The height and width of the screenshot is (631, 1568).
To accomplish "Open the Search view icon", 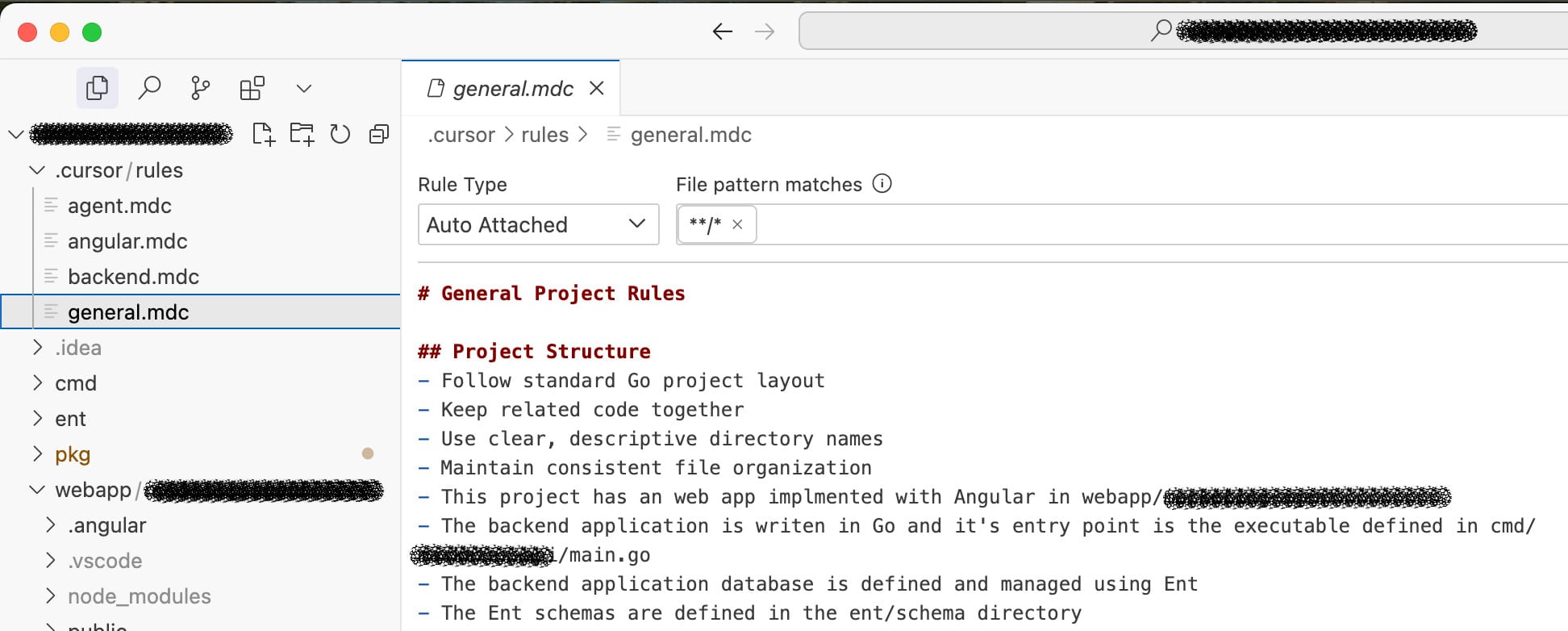I will (x=149, y=88).
